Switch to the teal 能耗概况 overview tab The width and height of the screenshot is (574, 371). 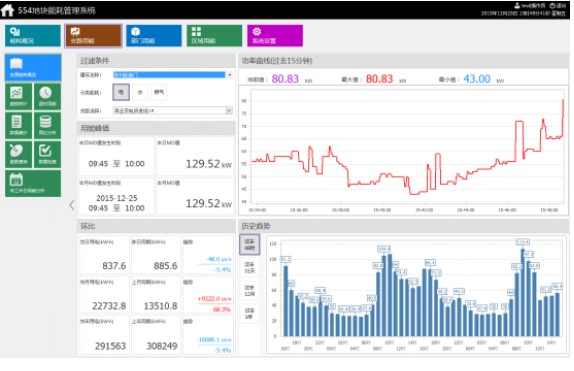tap(33, 36)
